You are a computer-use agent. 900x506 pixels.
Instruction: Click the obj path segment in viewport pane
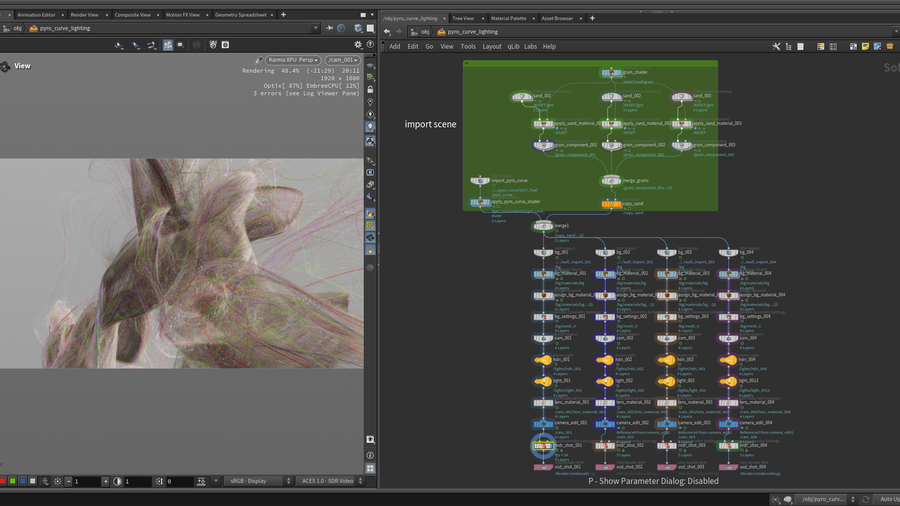[x=16, y=29]
